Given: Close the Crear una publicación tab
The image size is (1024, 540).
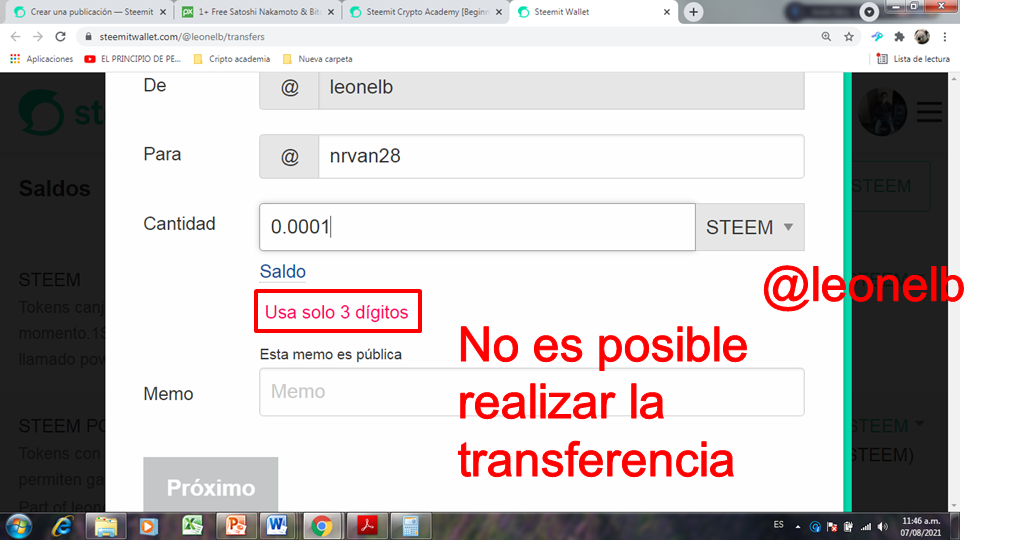Looking at the screenshot, I should coord(163,12).
